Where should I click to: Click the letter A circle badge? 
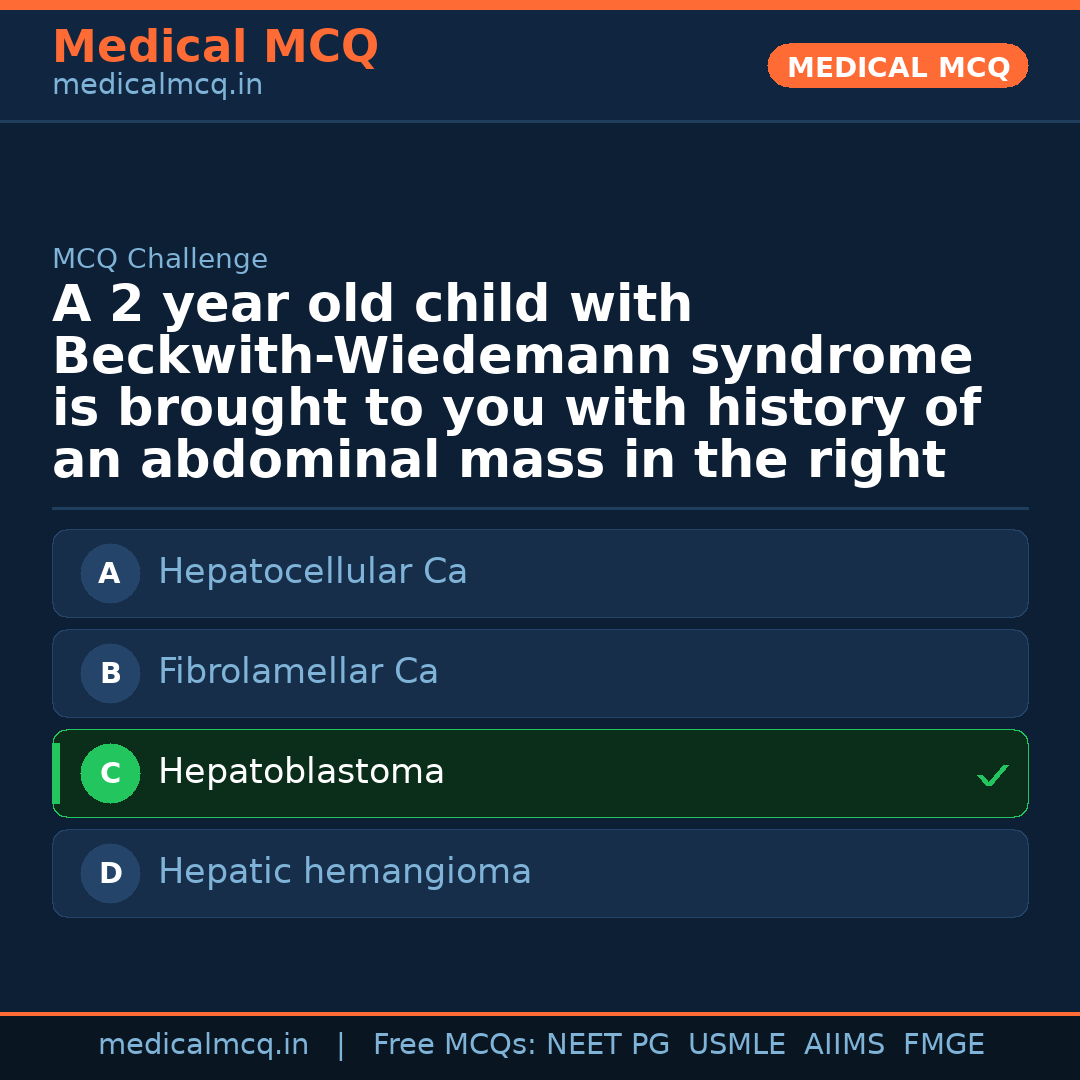point(110,573)
